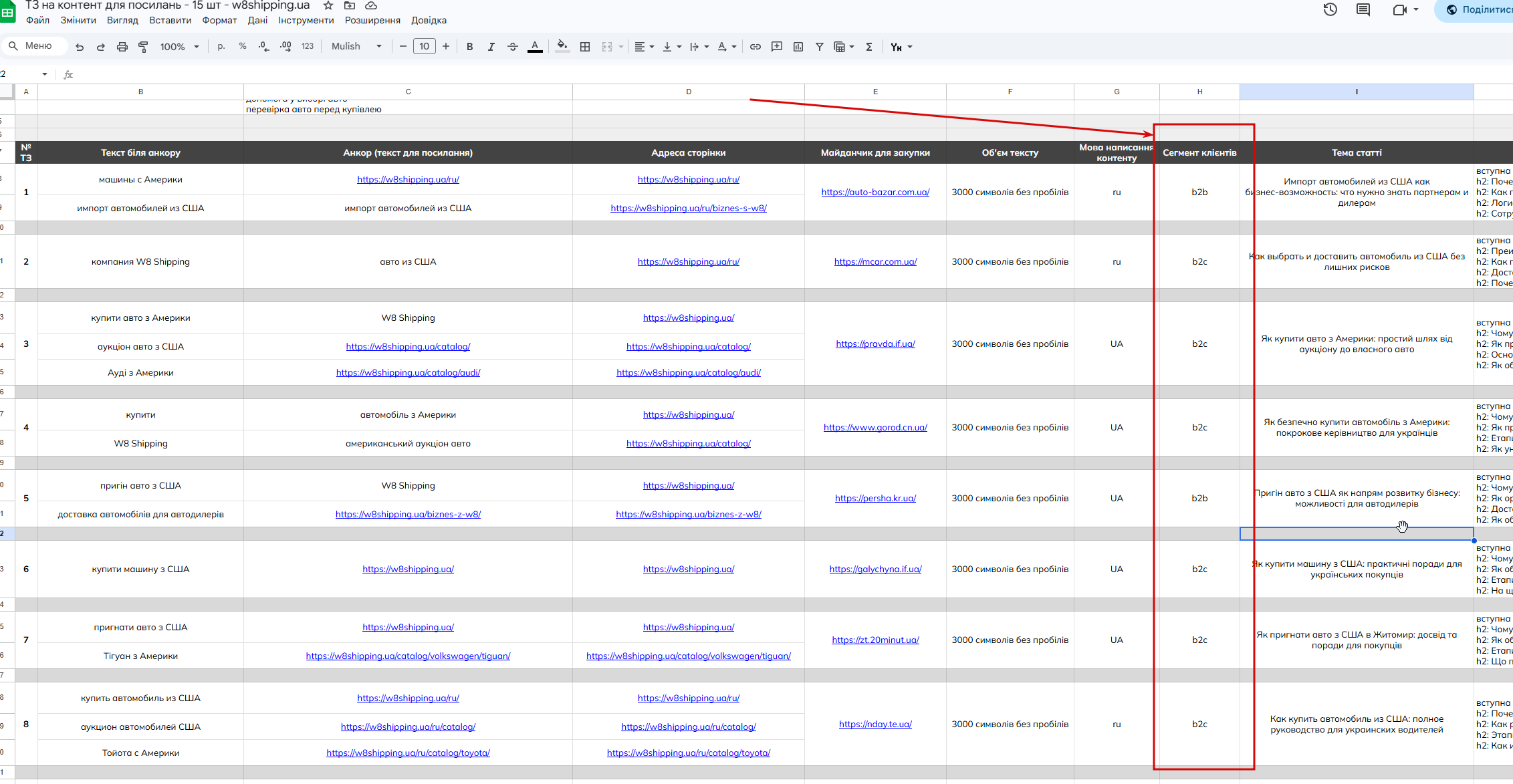Click the insert chart icon
This screenshot has width=1513, height=784.
798,47
